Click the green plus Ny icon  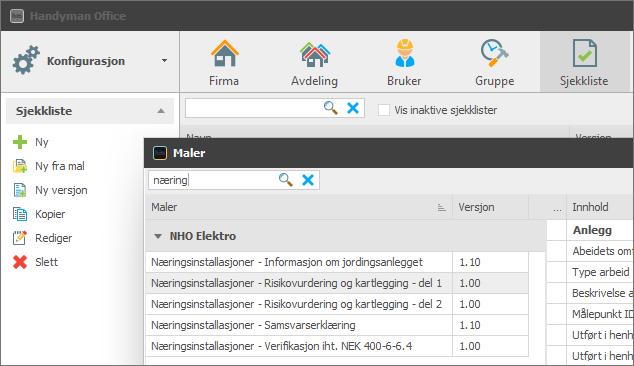pos(20,142)
